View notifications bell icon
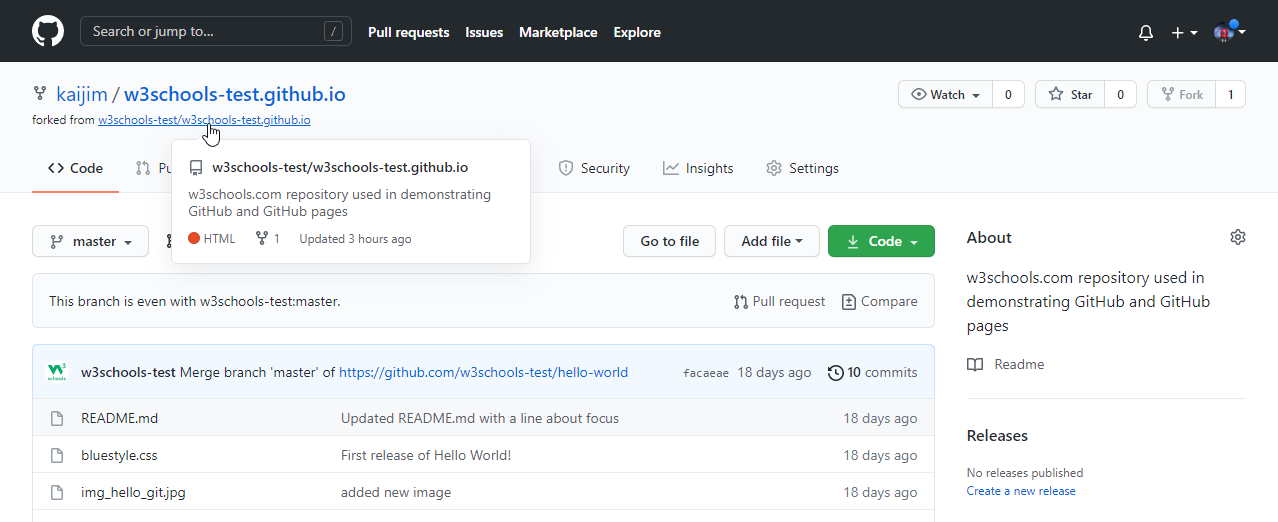Image resolution: width=1278 pixels, height=522 pixels. pos(1146,32)
